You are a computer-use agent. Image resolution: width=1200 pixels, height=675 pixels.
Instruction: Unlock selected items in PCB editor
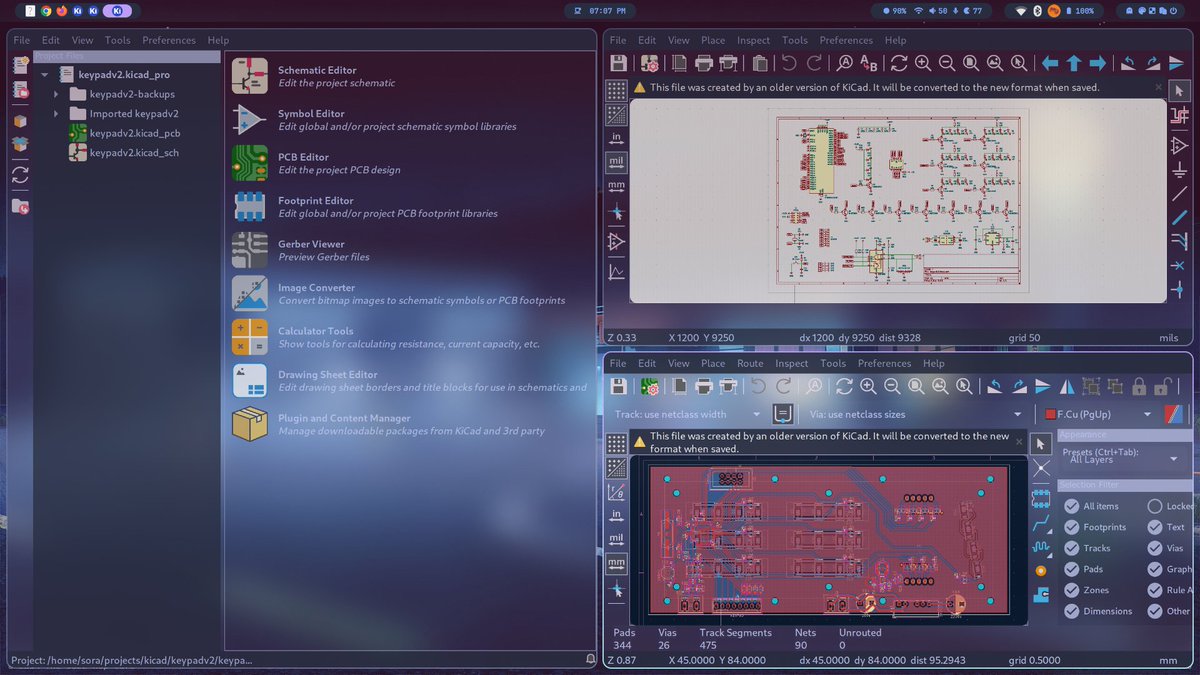[1162, 386]
